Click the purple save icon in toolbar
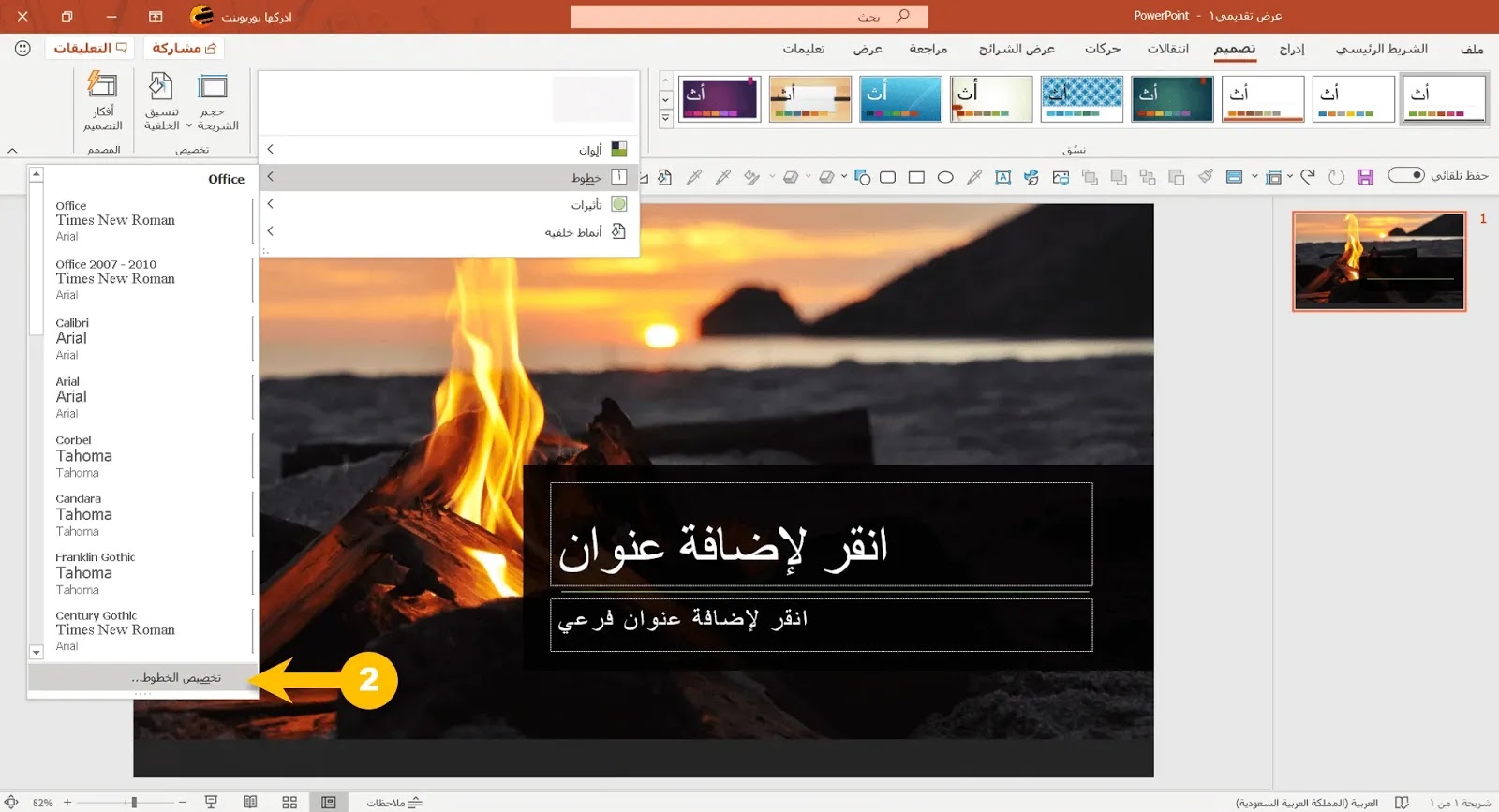The image size is (1499, 812). 1365,177
